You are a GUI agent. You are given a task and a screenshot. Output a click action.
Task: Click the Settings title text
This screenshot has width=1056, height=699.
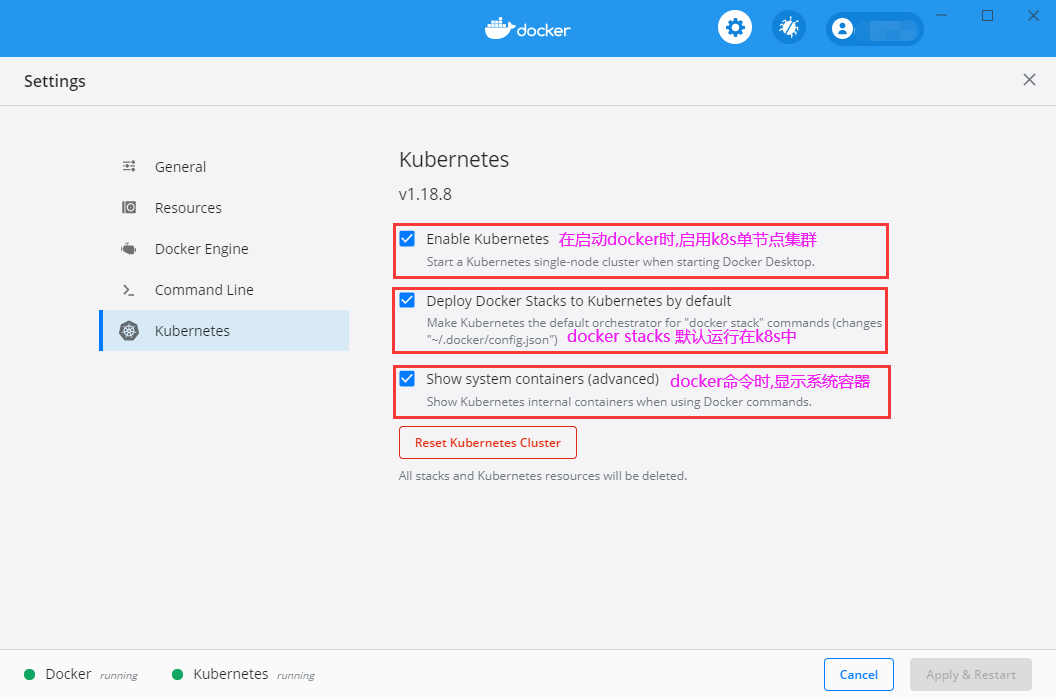55,81
